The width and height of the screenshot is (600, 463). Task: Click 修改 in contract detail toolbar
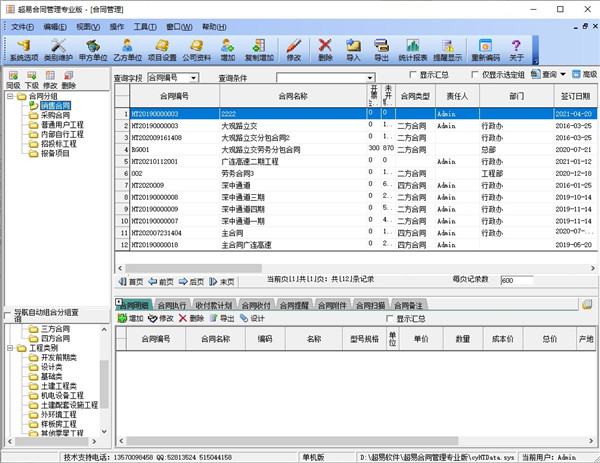161,318
